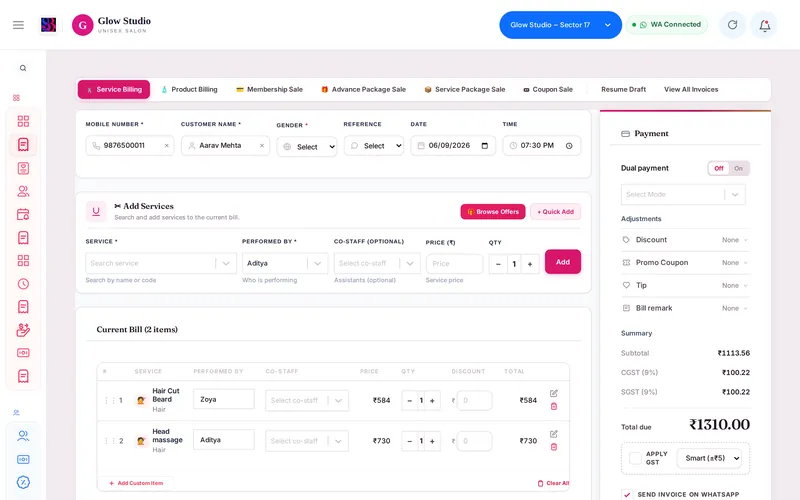
Task: Open the Glow Studio – Sector 17 branch dropdown
Action: click(560, 24)
